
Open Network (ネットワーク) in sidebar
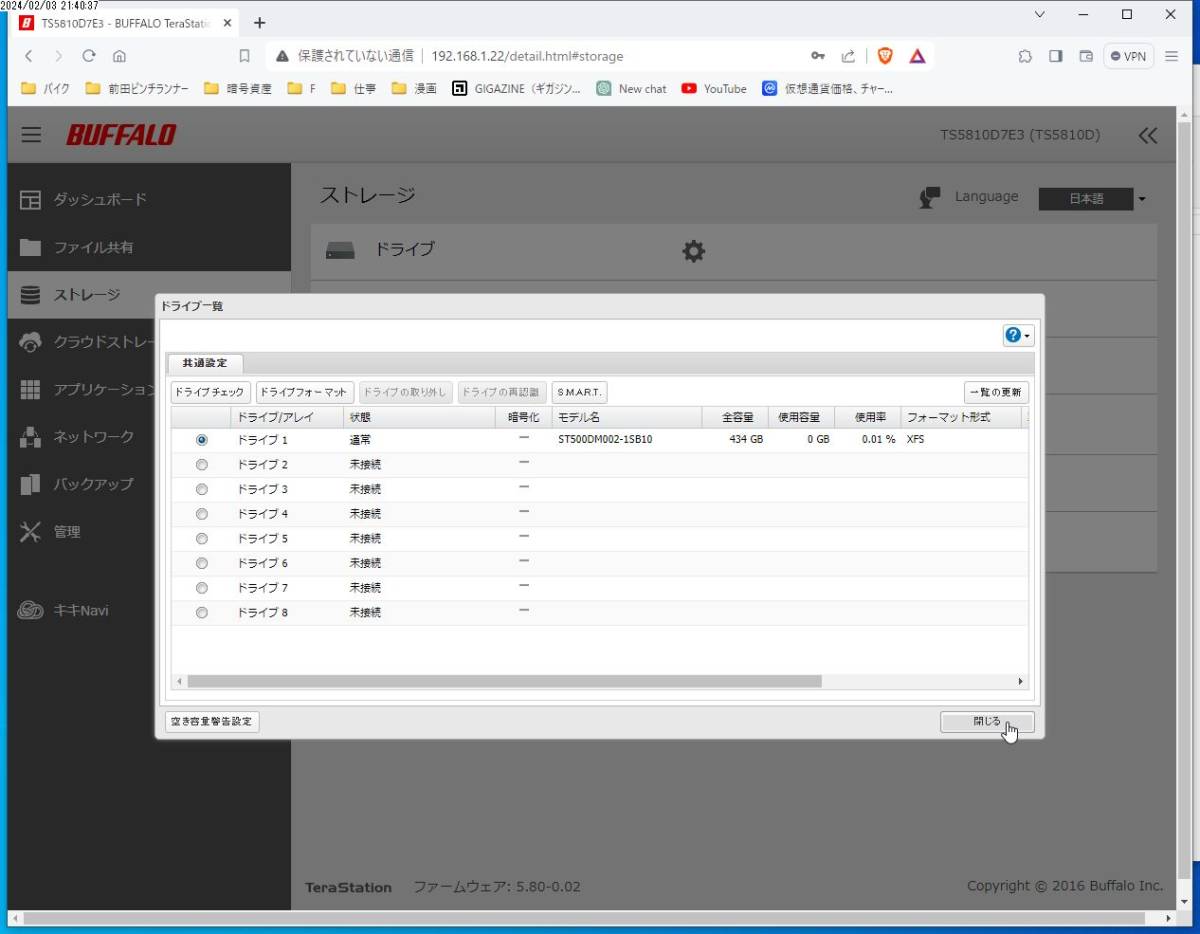pyautogui.click(x=82, y=437)
